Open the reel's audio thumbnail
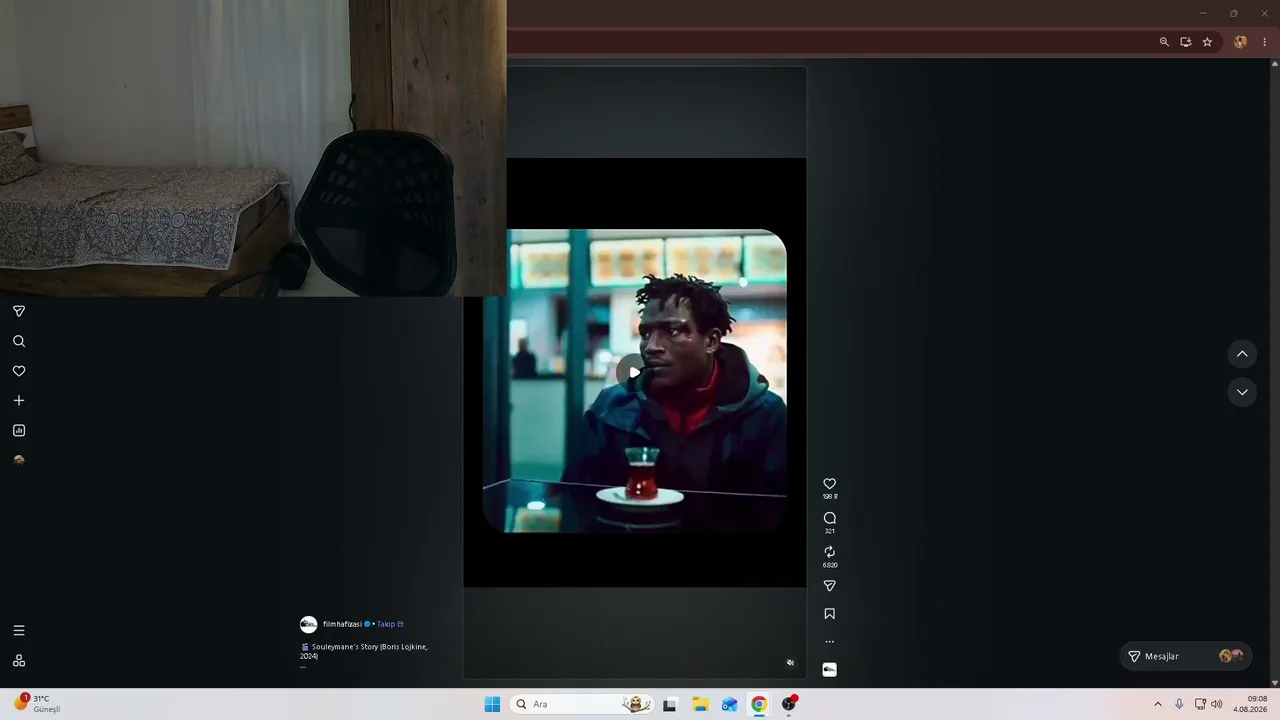1280x720 pixels. point(829,670)
